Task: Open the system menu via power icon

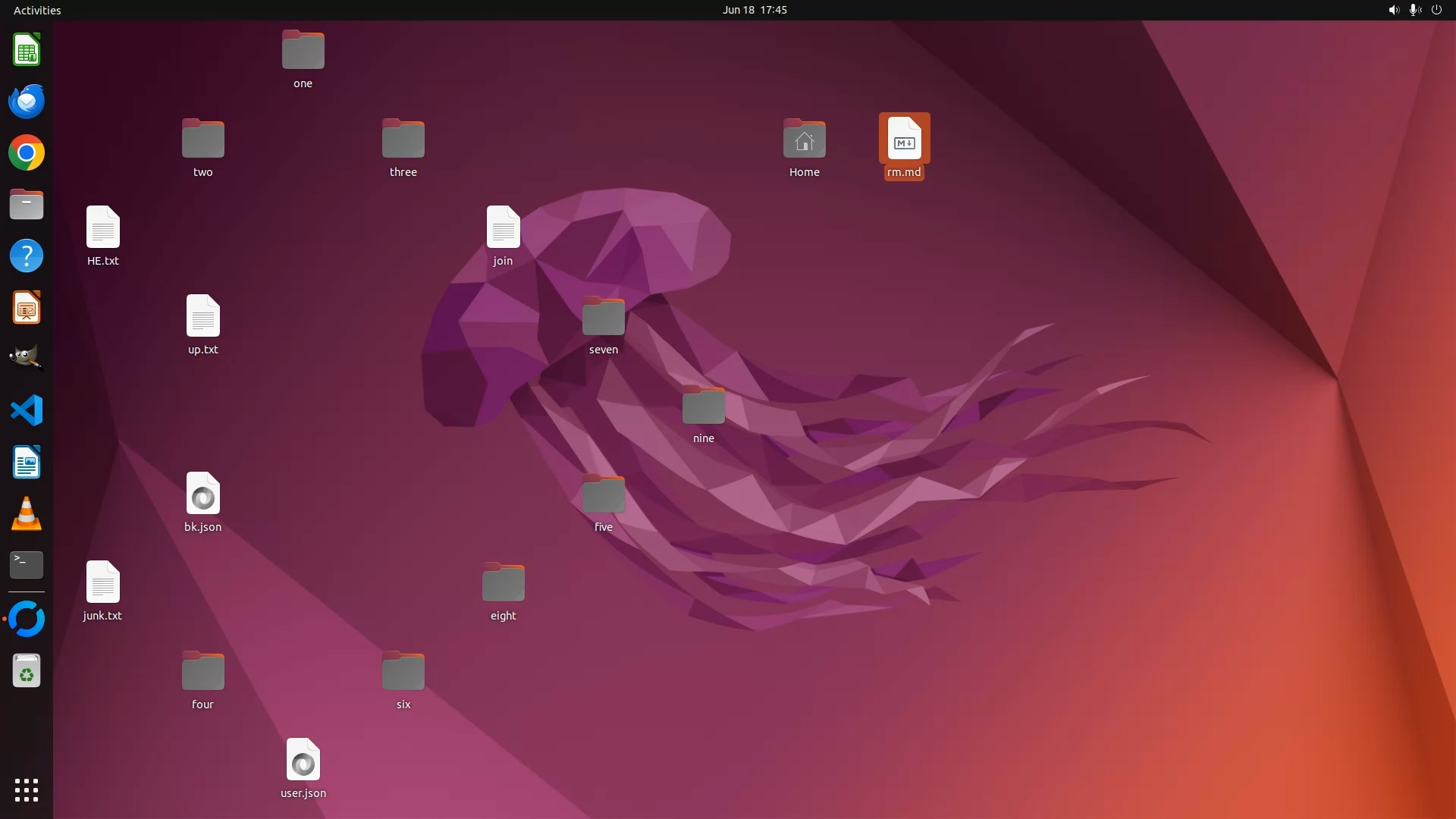Action: click(x=1436, y=10)
